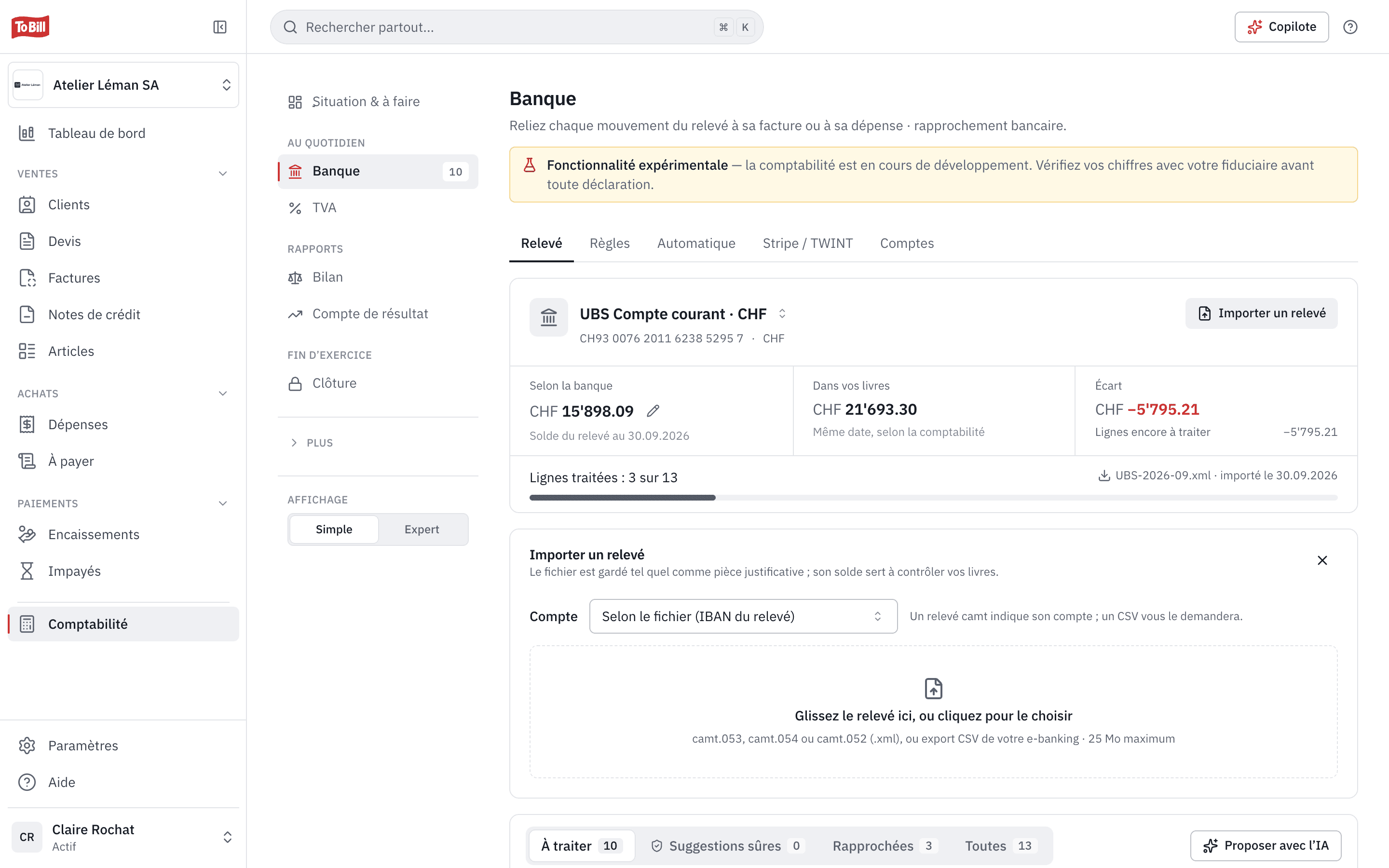Open Encaissements in the sidebar

coord(123,534)
